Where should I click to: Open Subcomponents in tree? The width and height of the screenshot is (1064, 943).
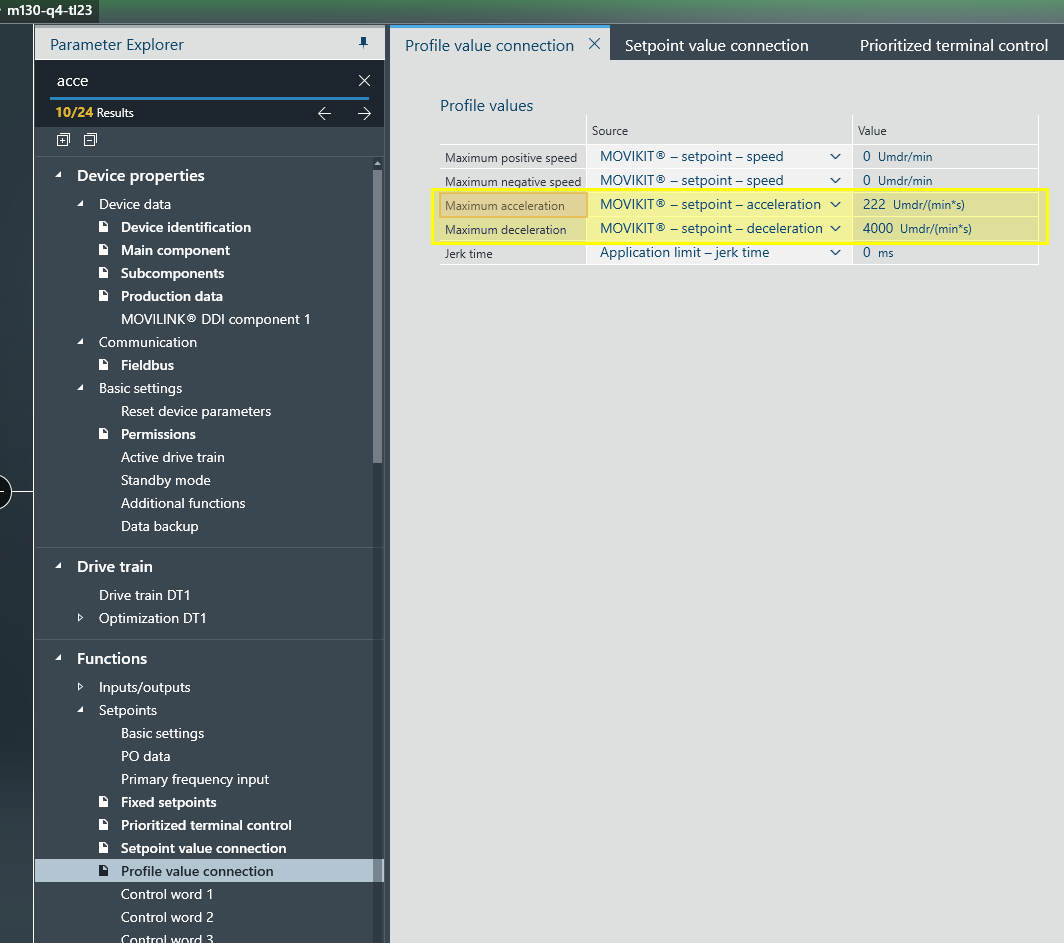[x=172, y=273]
